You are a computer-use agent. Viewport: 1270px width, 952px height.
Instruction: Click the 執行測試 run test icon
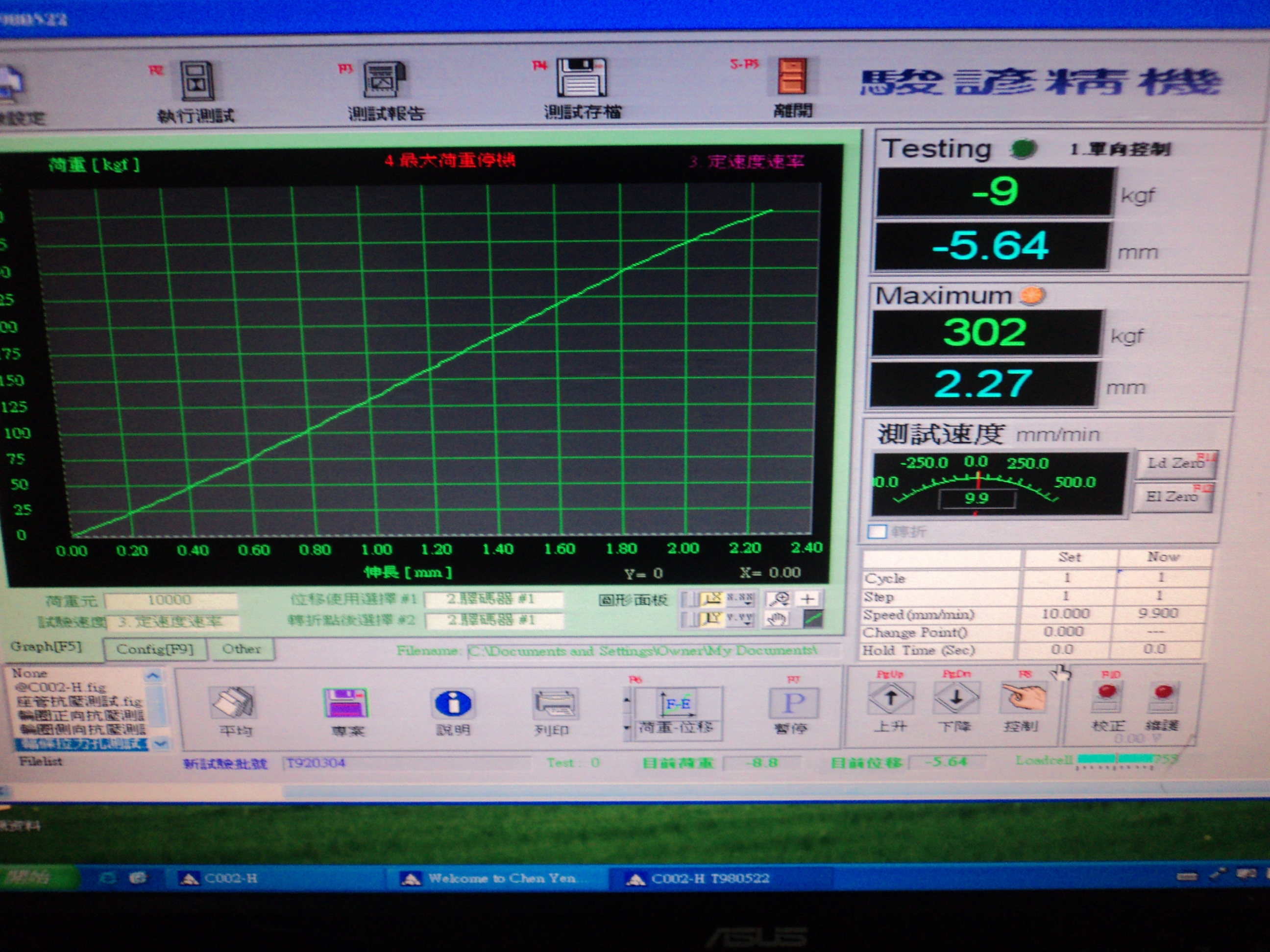click(x=197, y=81)
